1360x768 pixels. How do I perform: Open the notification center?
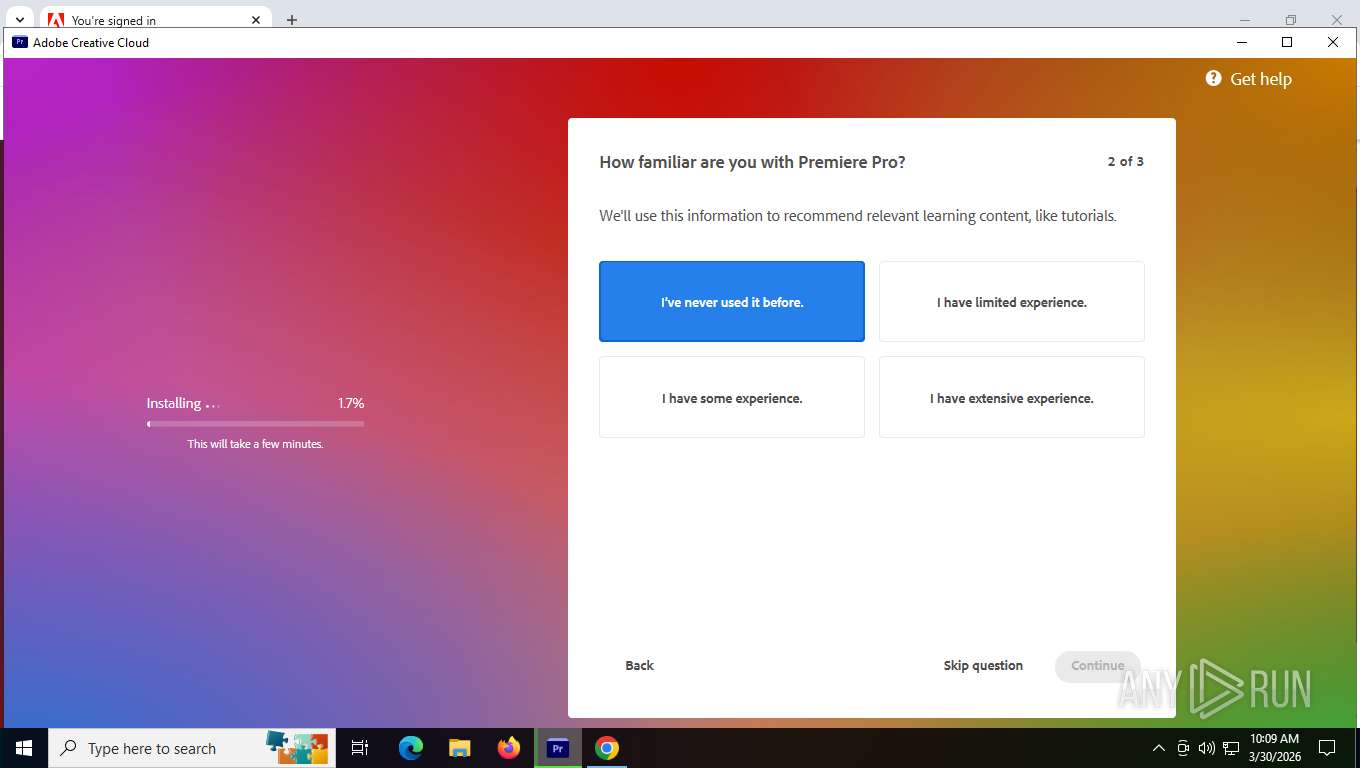click(x=1327, y=748)
